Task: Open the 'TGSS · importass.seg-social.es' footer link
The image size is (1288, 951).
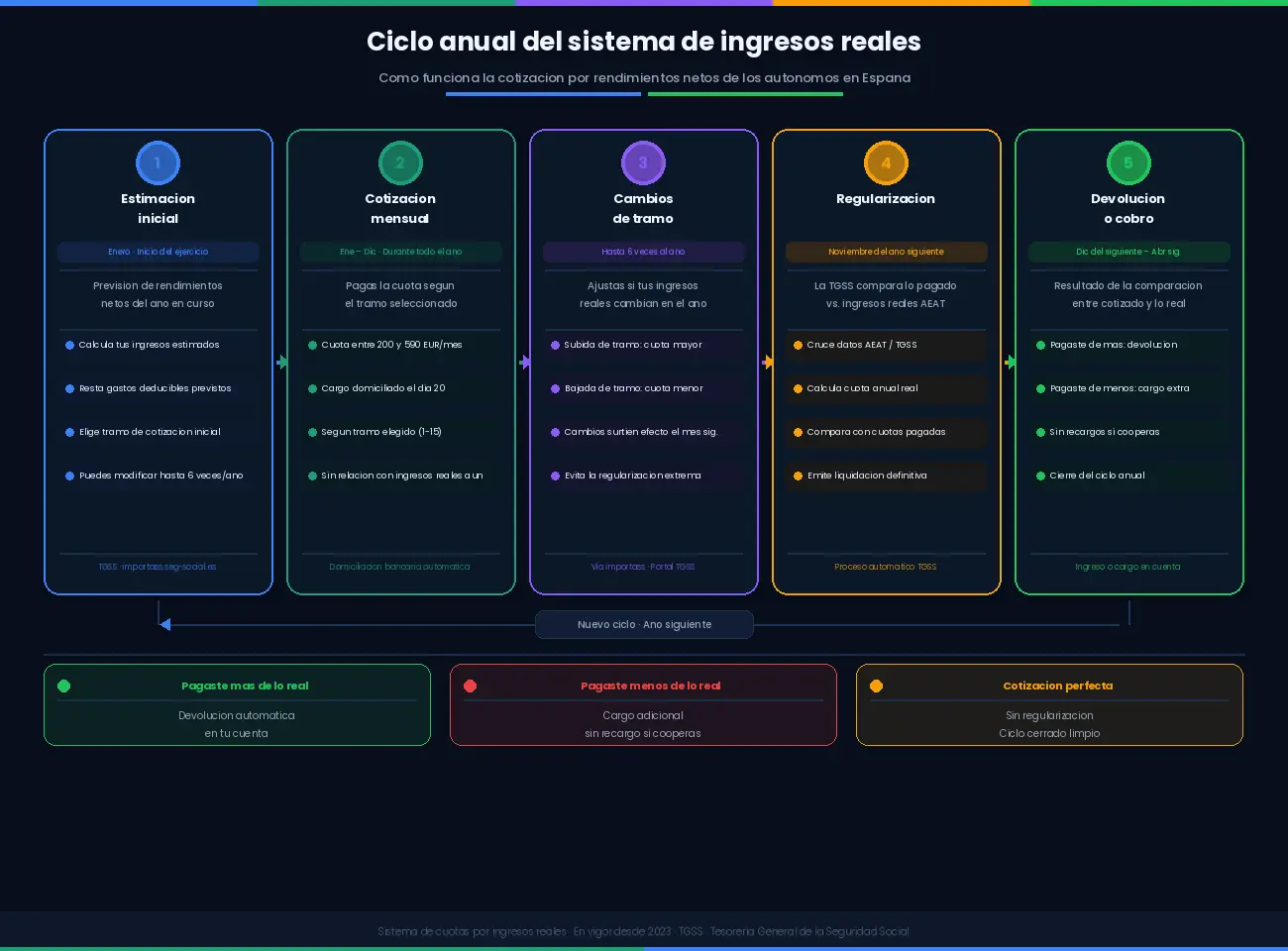Action: [158, 567]
